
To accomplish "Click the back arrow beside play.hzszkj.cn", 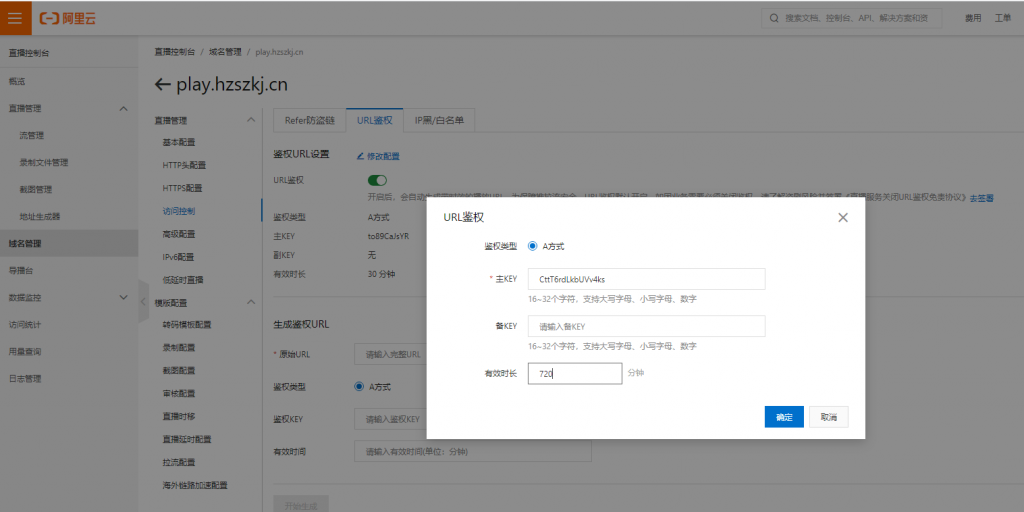I will coord(163,85).
